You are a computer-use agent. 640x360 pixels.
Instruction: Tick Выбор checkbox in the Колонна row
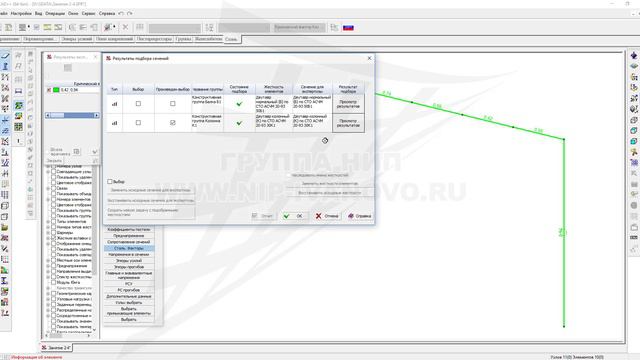[138, 122]
